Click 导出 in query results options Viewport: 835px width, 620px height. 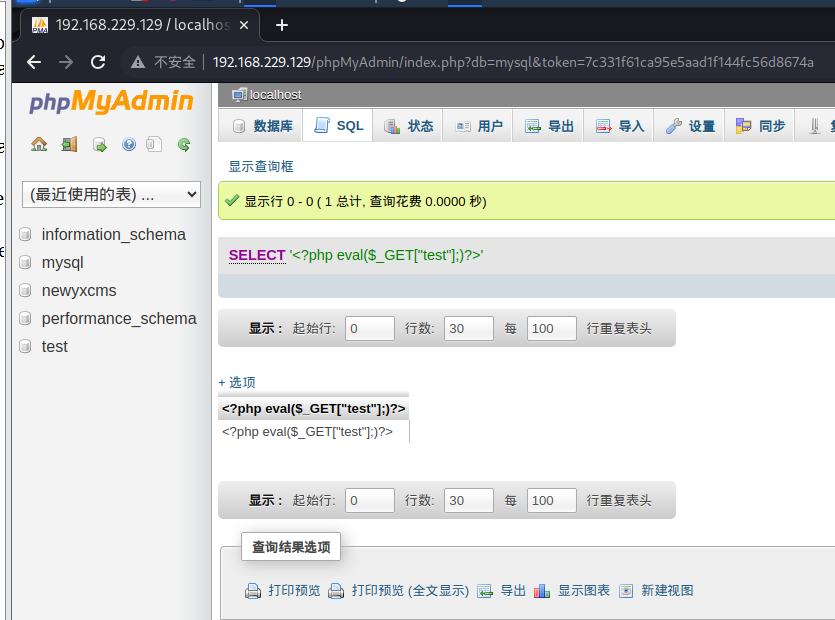coord(513,591)
